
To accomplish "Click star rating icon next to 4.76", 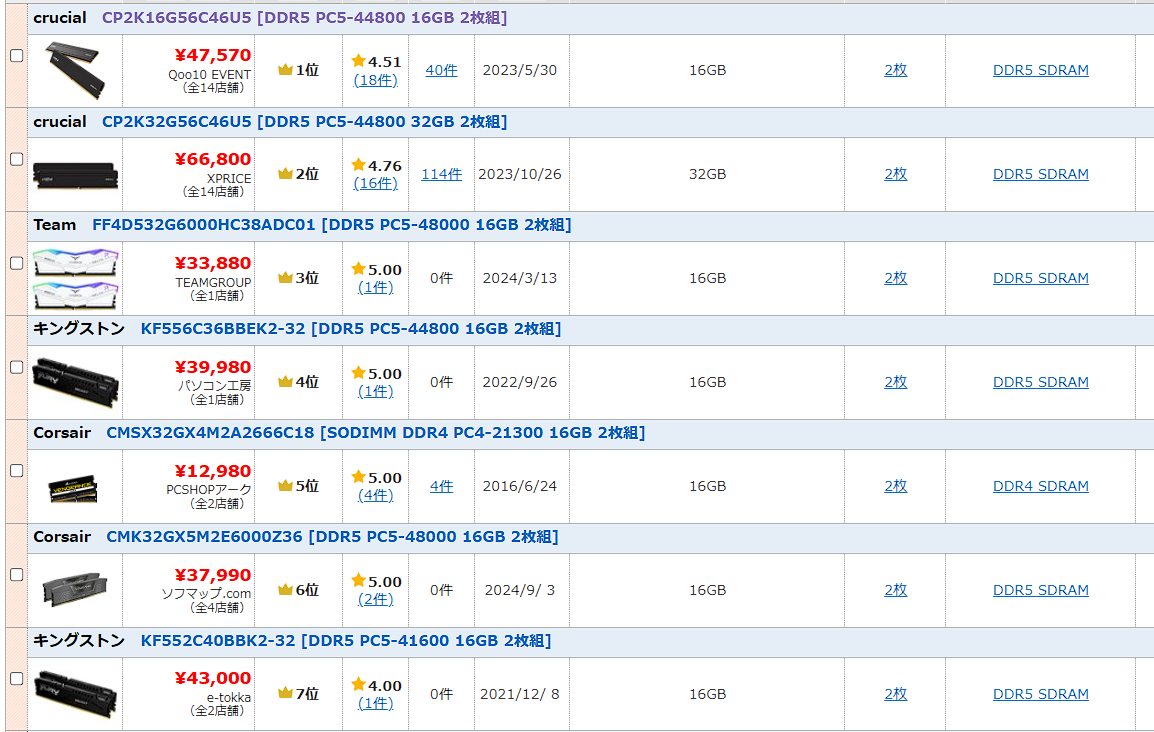I will coord(359,165).
